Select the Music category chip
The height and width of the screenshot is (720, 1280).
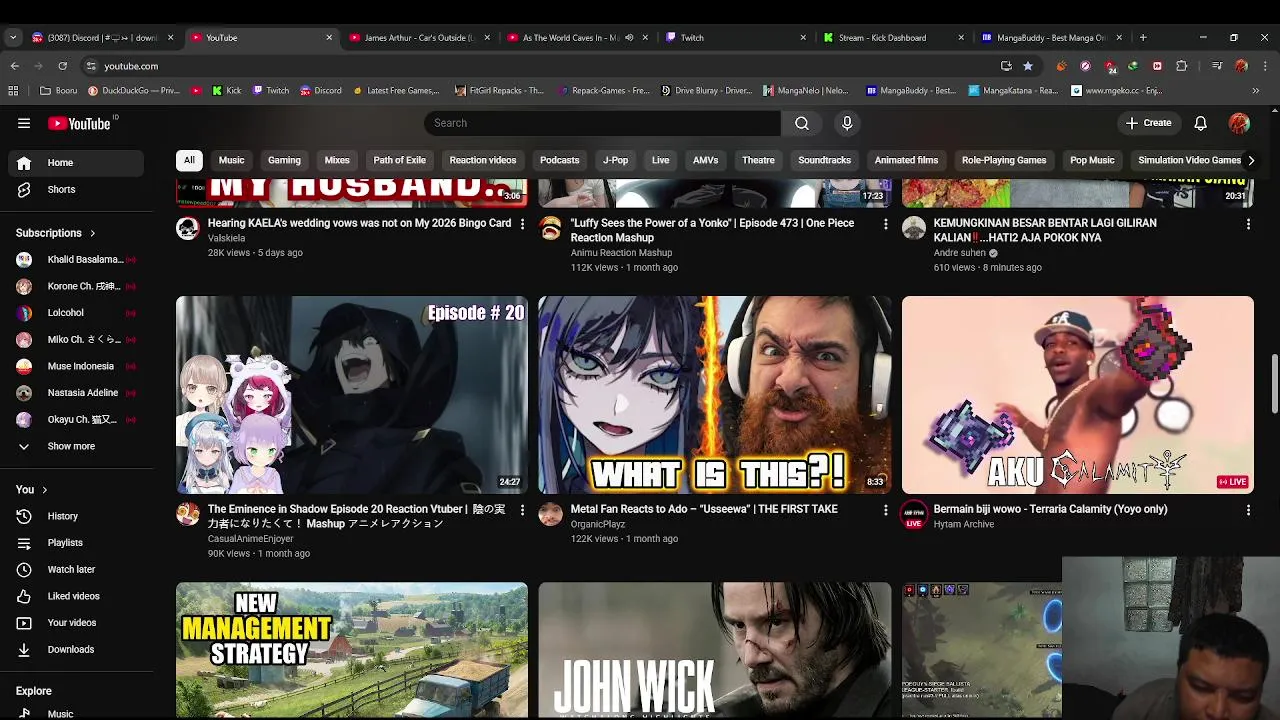click(231, 160)
